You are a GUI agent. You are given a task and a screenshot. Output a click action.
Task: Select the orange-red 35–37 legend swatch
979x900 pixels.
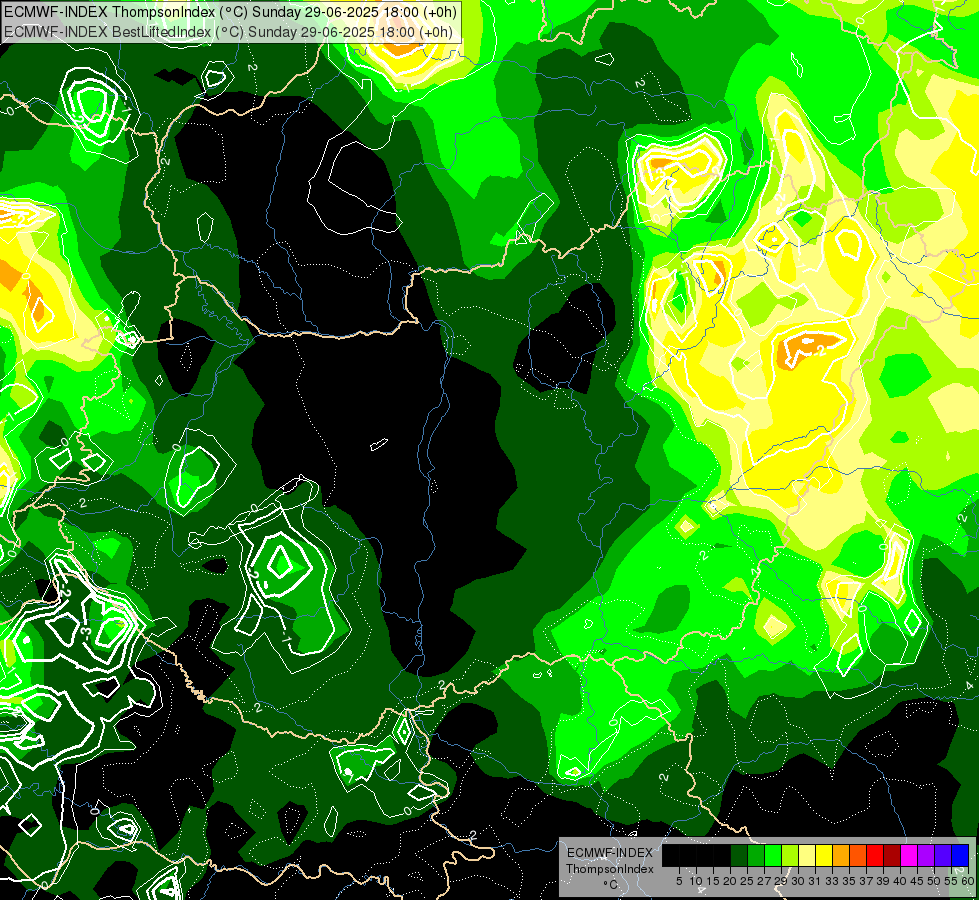(858, 855)
